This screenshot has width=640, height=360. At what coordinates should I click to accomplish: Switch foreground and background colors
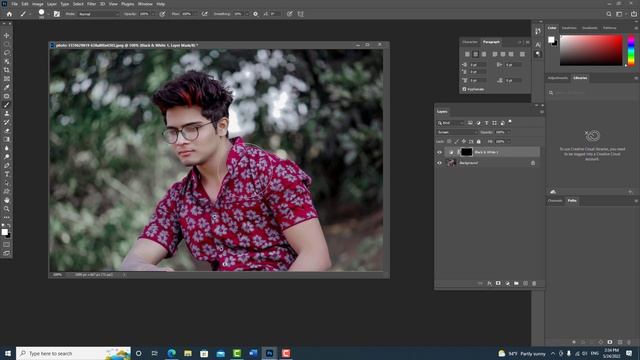9,225
